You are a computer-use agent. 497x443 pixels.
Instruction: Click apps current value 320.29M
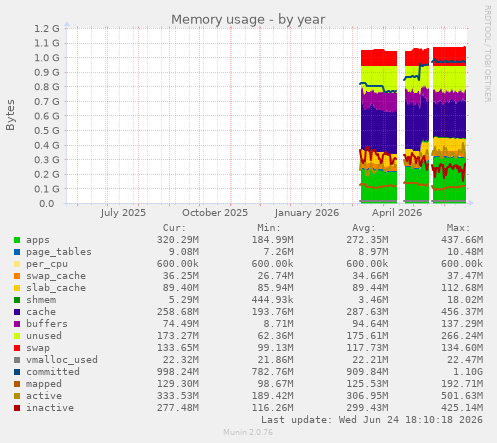178,240
